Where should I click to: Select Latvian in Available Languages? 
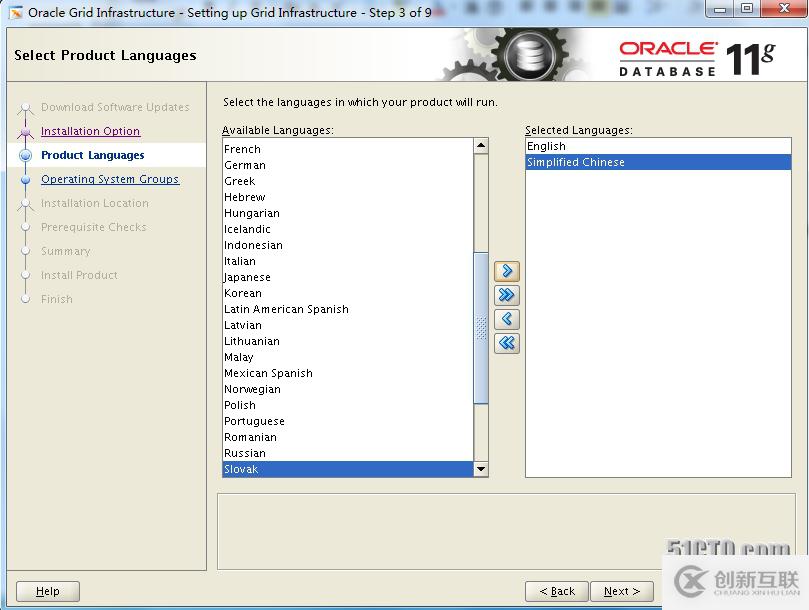(x=348, y=325)
